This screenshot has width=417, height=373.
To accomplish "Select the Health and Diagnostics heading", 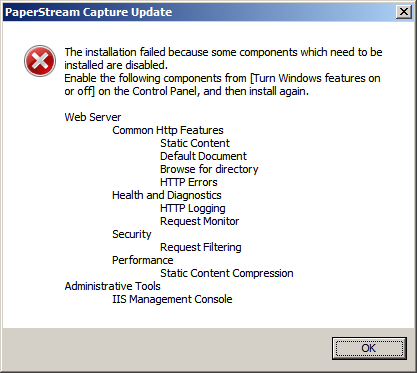I will 167,195.
